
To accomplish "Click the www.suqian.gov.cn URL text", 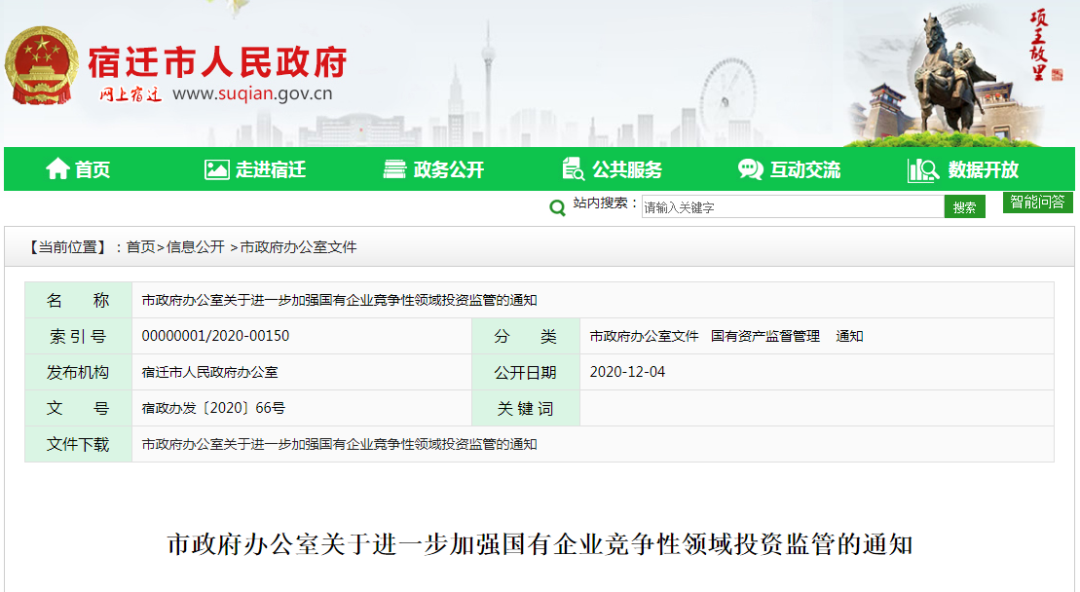I will [252, 94].
